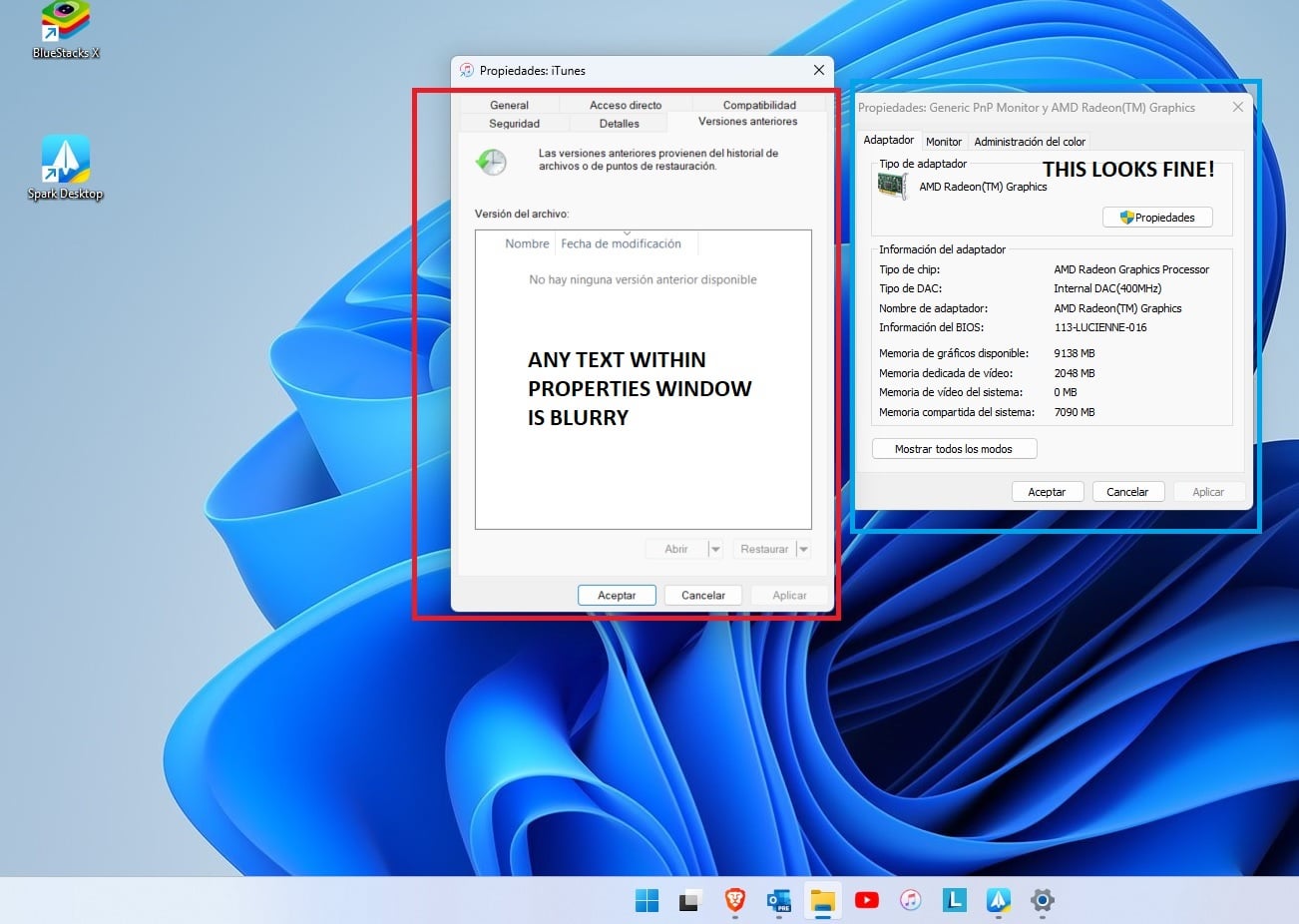Switch to the Seguridad tab

514,124
